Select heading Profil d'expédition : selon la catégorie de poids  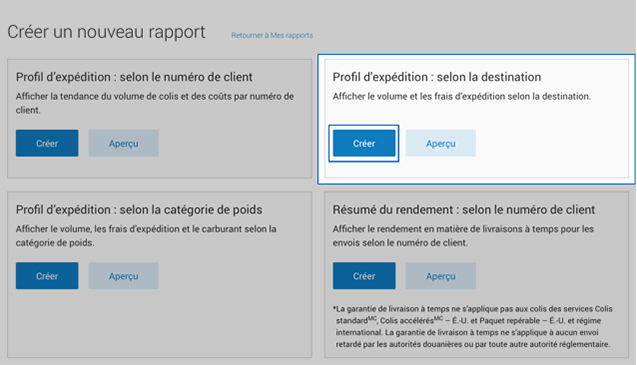tap(139, 209)
